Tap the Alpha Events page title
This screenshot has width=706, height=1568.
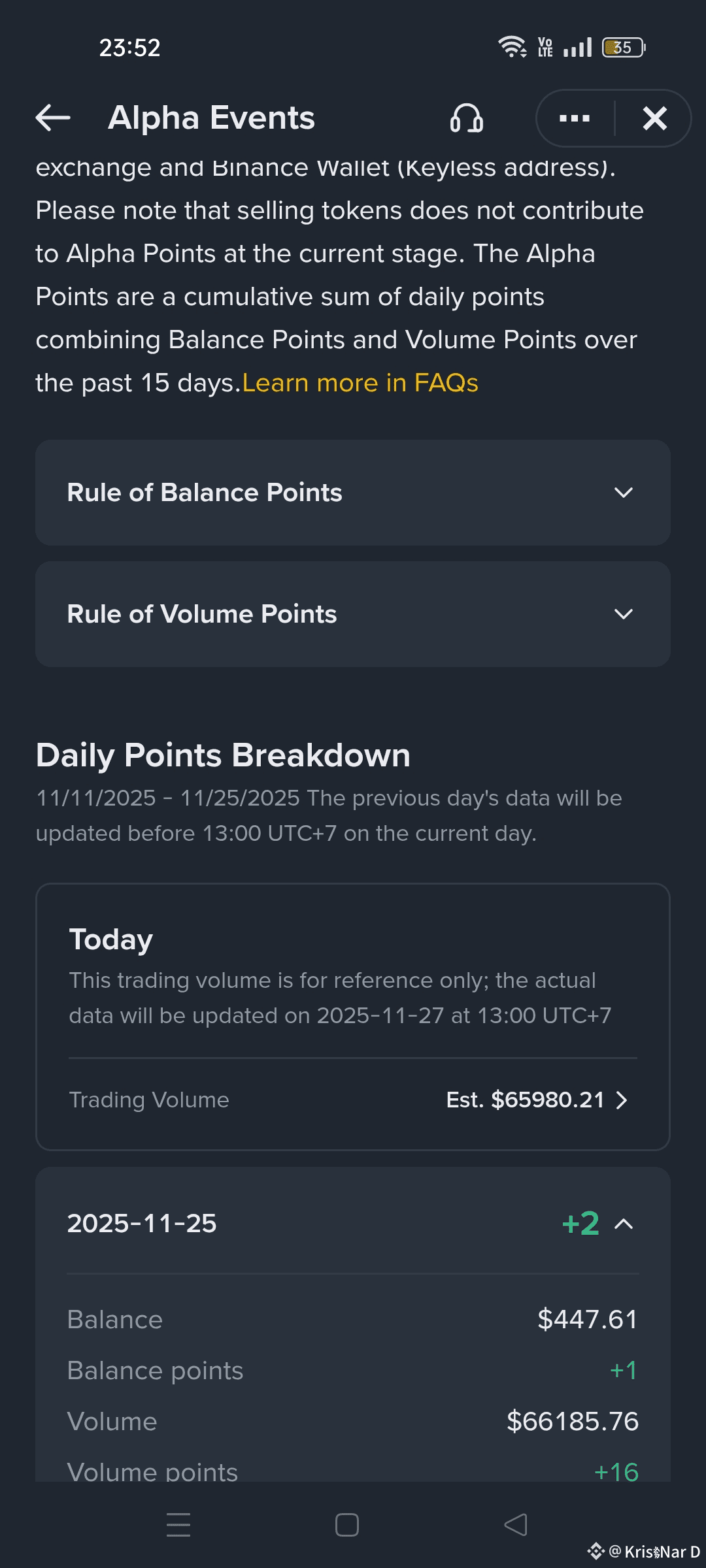(x=211, y=118)
